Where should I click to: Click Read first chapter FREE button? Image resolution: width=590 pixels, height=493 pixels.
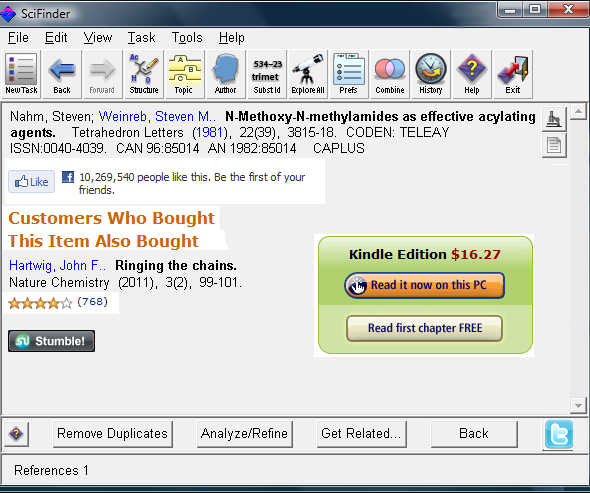[424, 328]
